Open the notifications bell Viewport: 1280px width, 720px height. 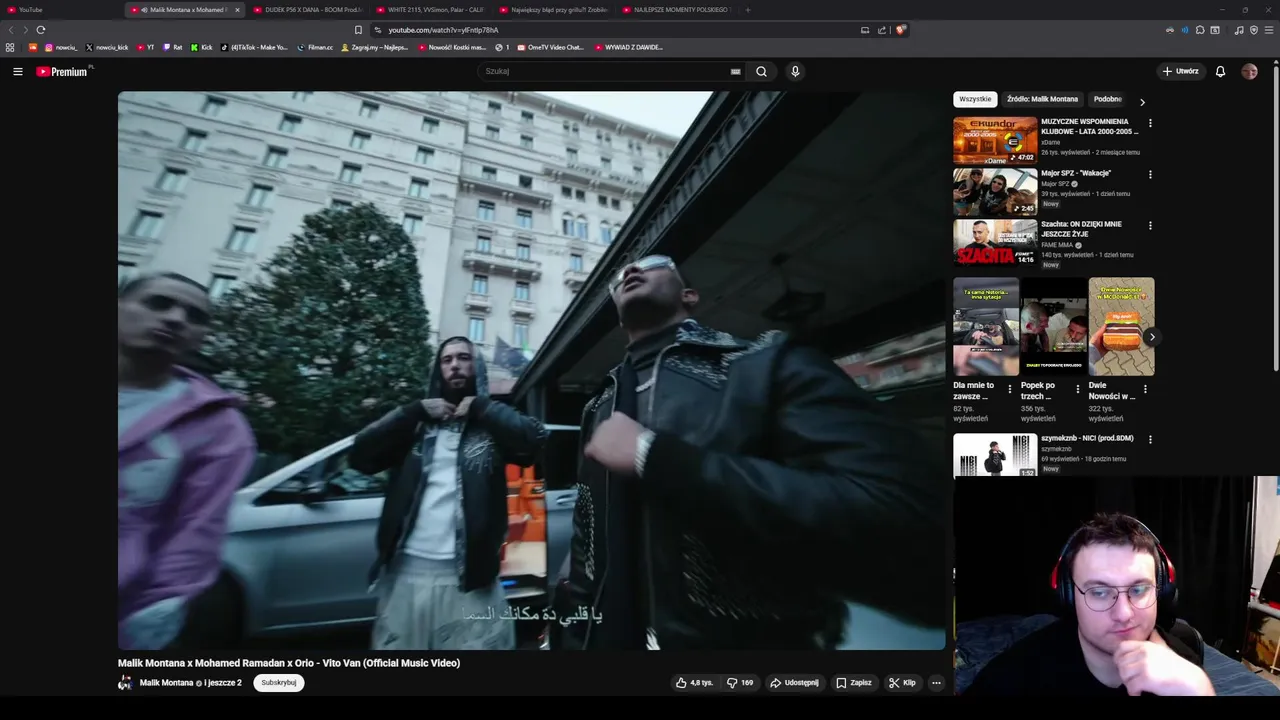coord(1220,71)
